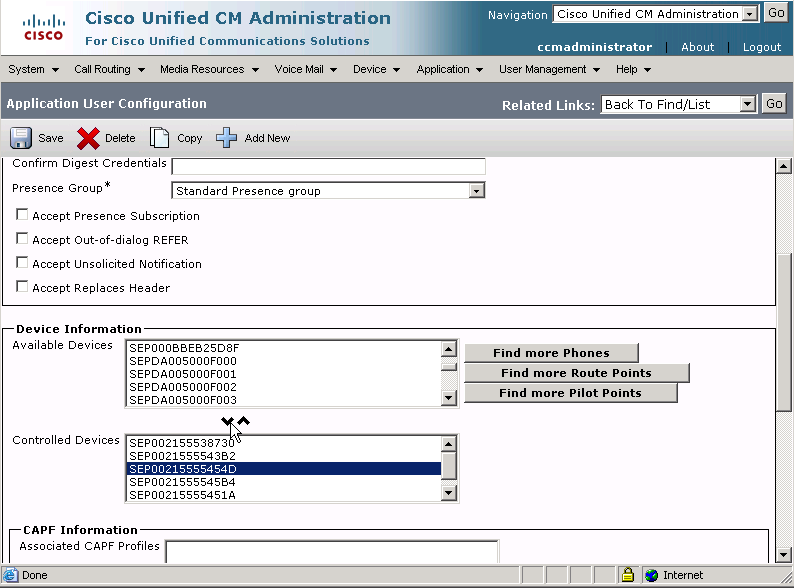Click the Save floppy disk icon

21,138
